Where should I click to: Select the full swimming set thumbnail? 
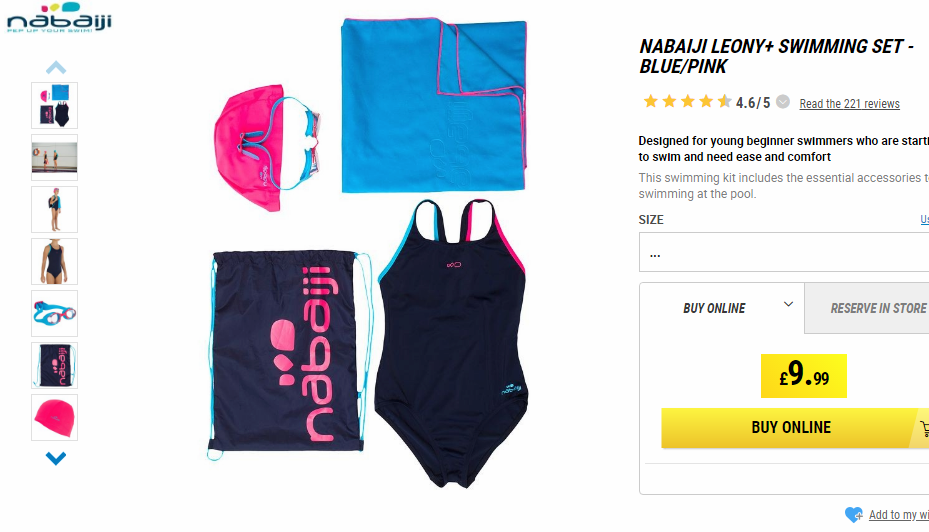click(x=55, y=105)
